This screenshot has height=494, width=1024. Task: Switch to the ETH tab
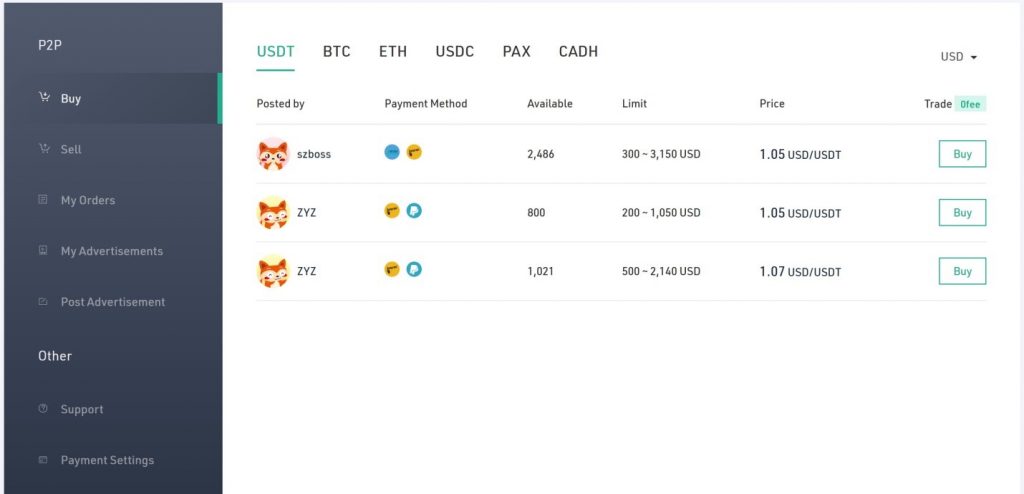coord(393,52)
